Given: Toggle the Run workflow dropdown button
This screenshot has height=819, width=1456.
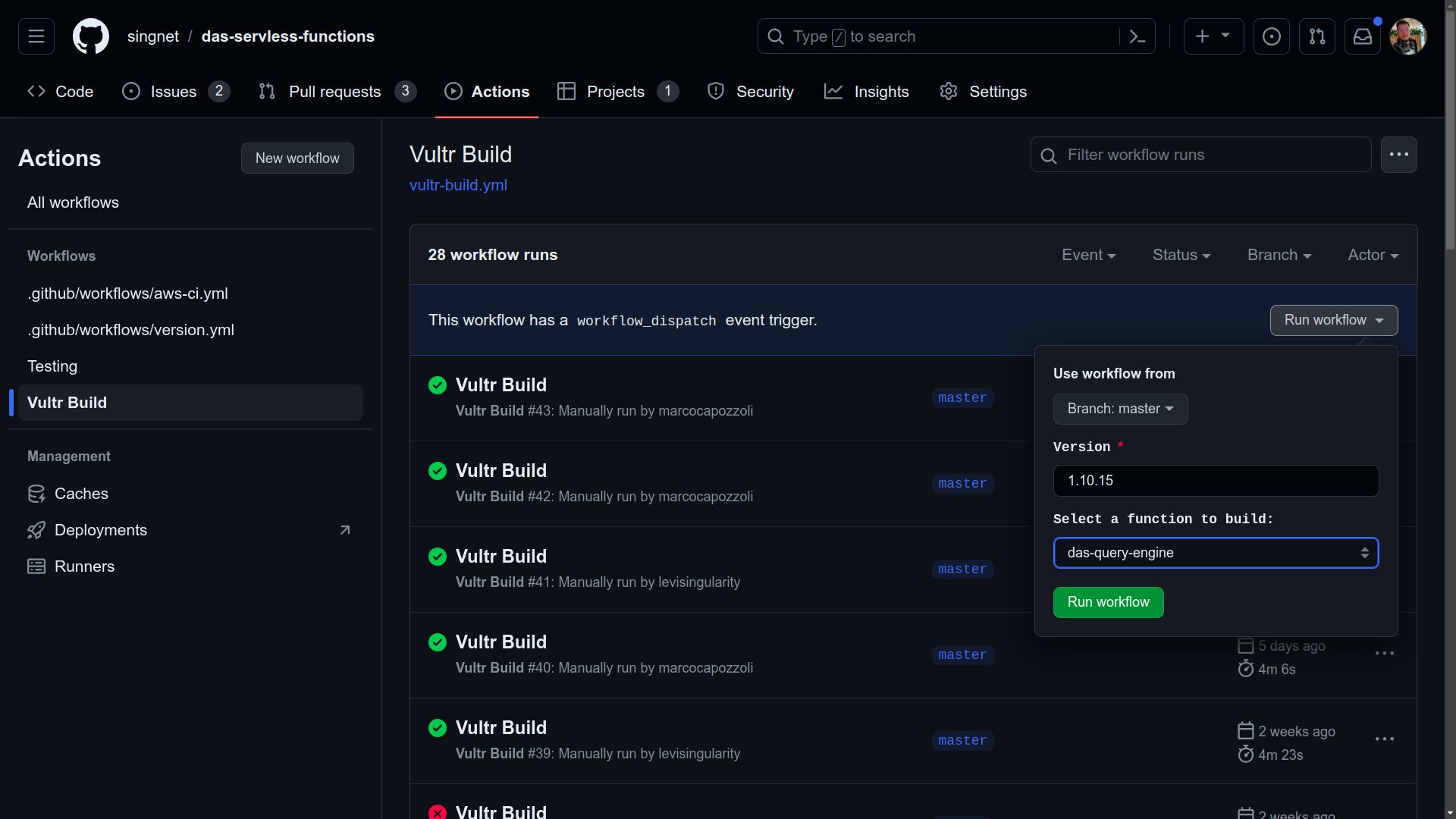Looking at the screenshot, I should pos(1334,320).
